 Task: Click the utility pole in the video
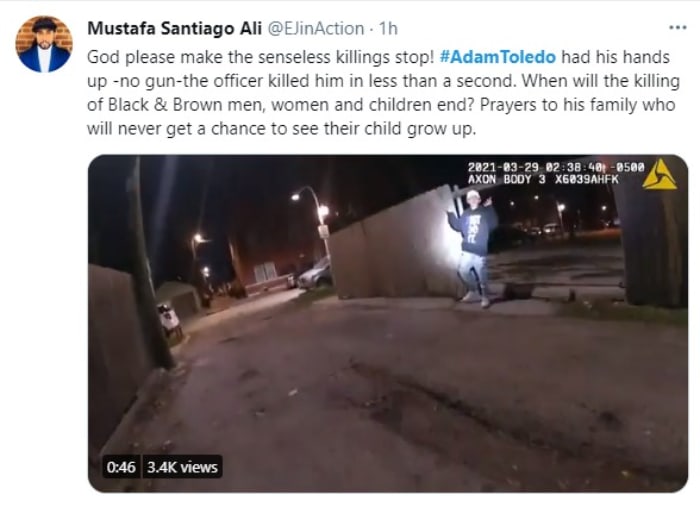point(150,263)
